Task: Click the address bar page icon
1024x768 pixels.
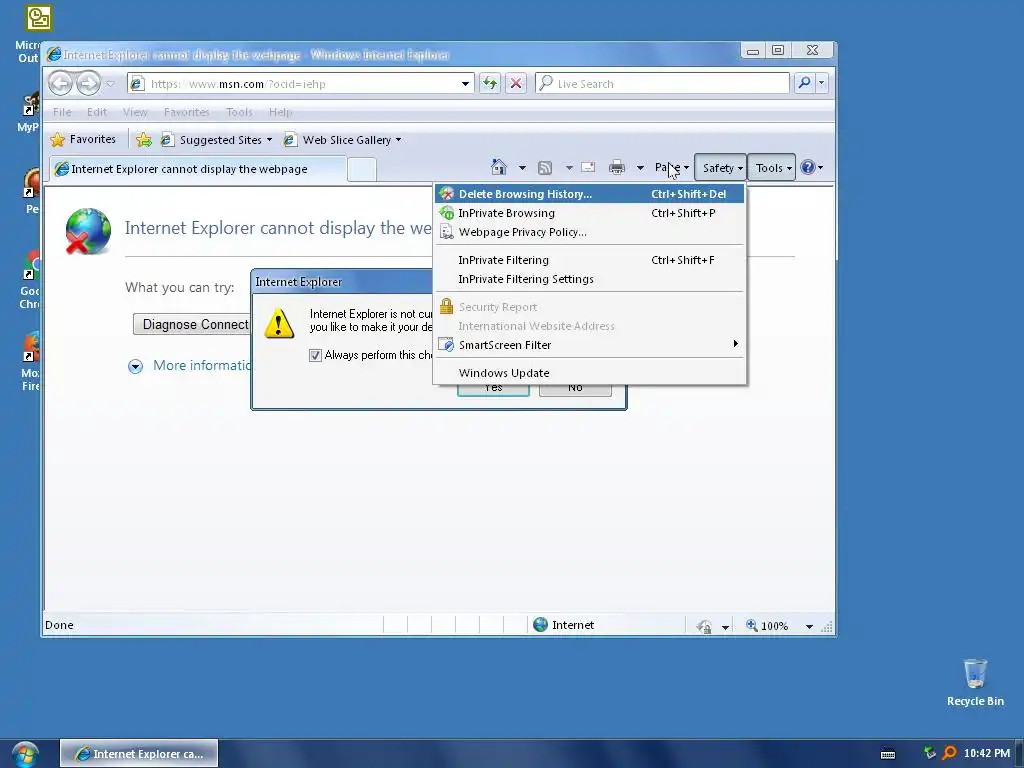Action: coord(137,84)
